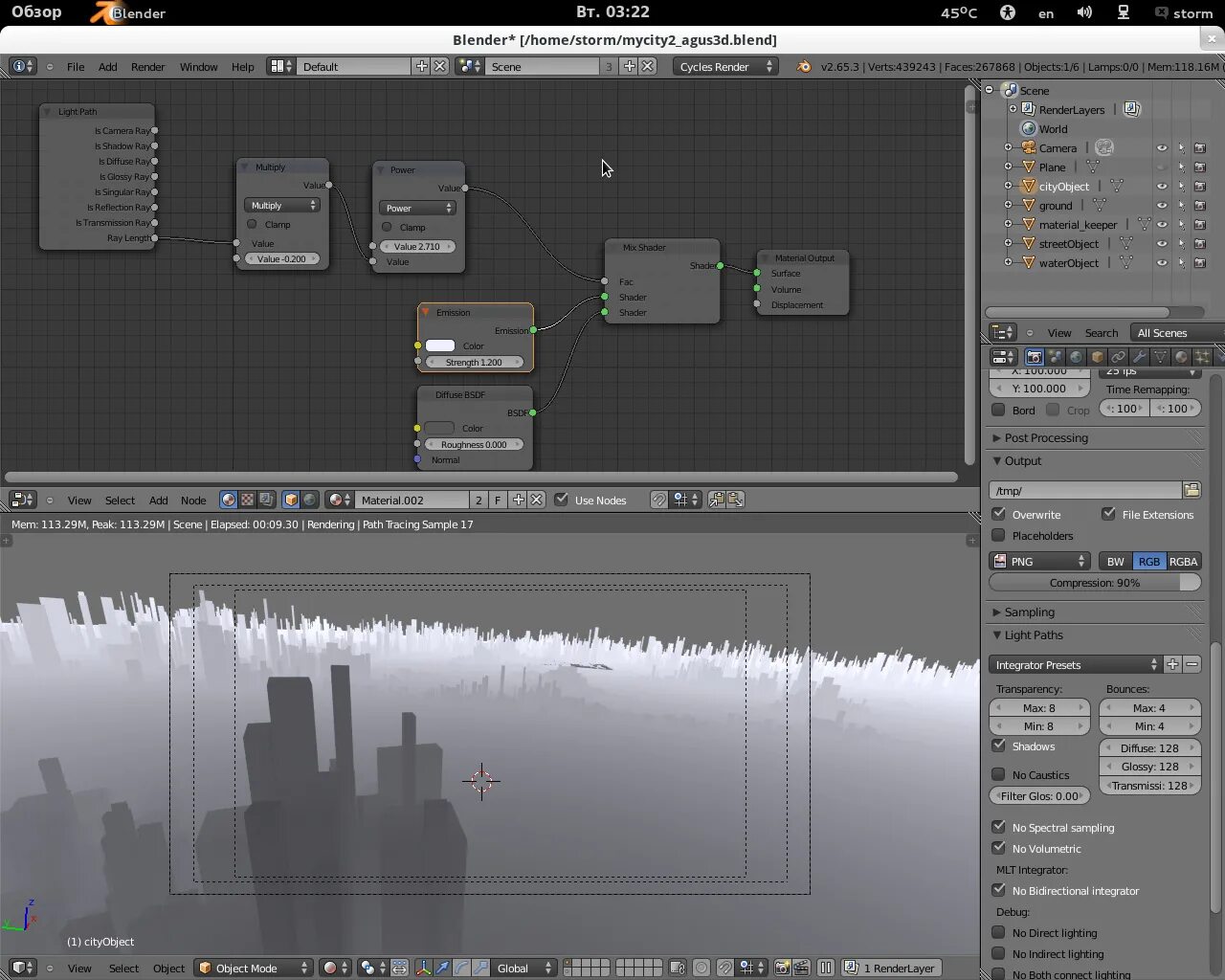This screenshot has width=1225, height=980.
Task: Select RGBA color mode button
Action: [x=1183, y=562]
